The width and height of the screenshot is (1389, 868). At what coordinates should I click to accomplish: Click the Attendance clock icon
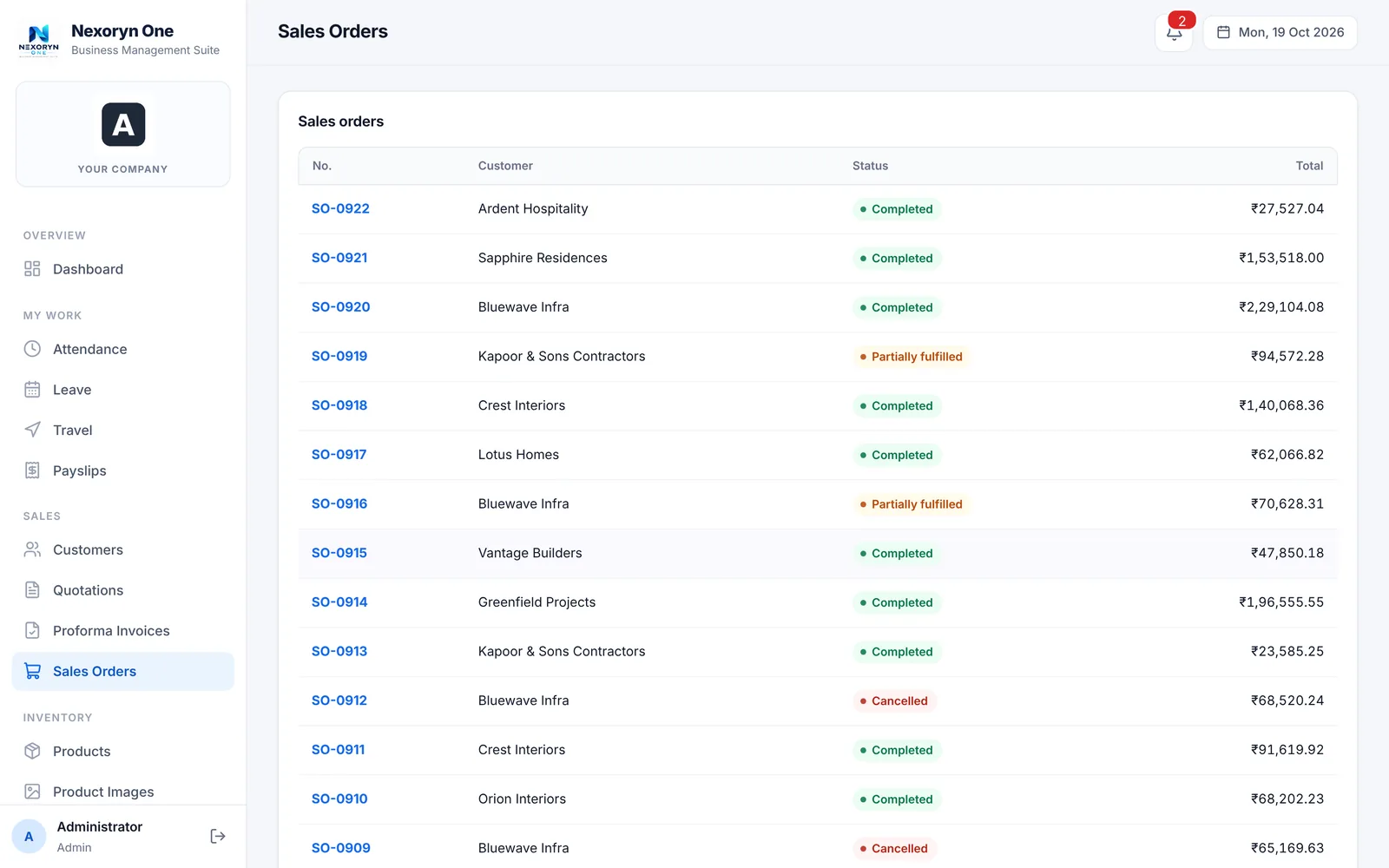point(32,349)
